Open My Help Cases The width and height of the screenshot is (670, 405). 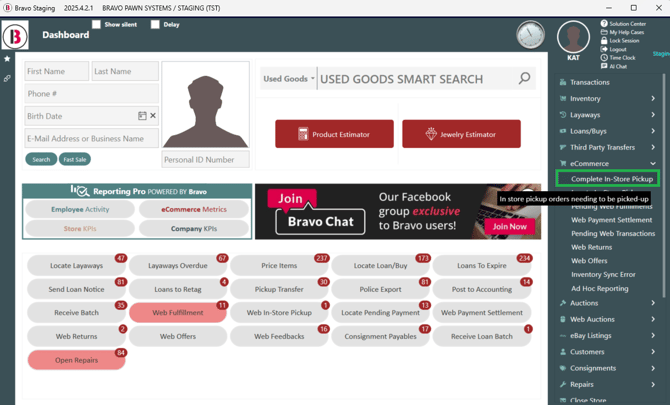coord(622,32)
